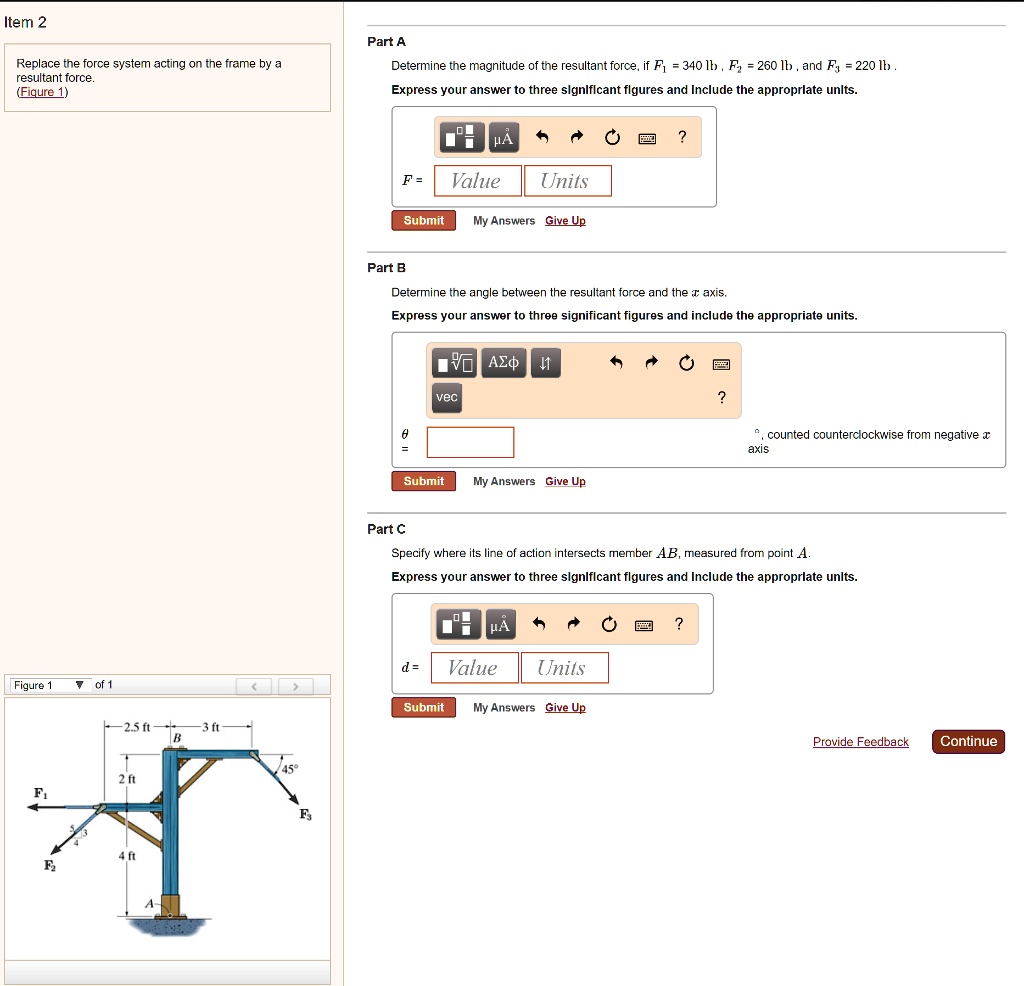Undo last entry in Part A toolbar
This screenshot has height=986, width=1024.
(541, 136)
